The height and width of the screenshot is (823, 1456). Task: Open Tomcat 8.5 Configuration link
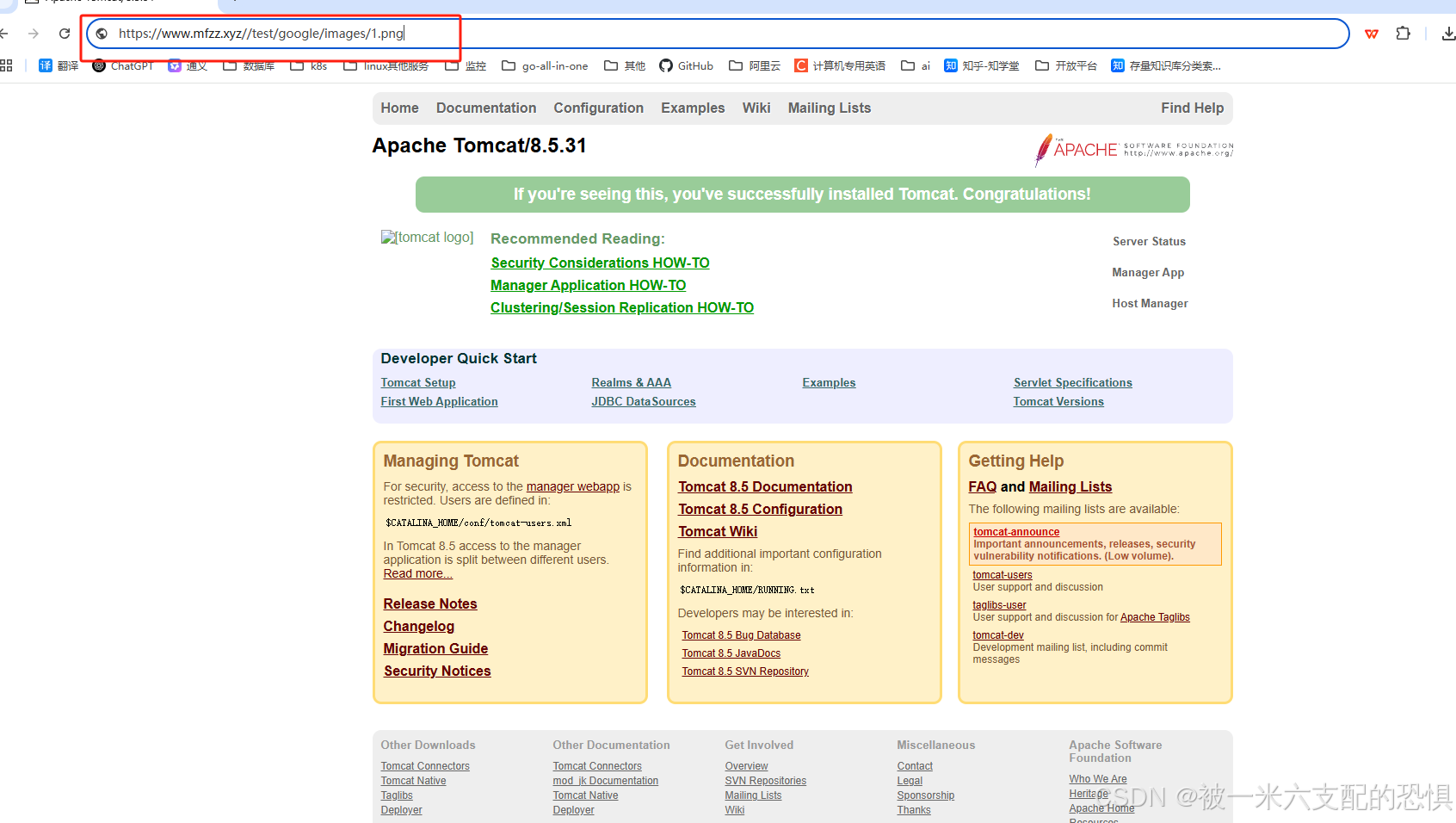760,509
